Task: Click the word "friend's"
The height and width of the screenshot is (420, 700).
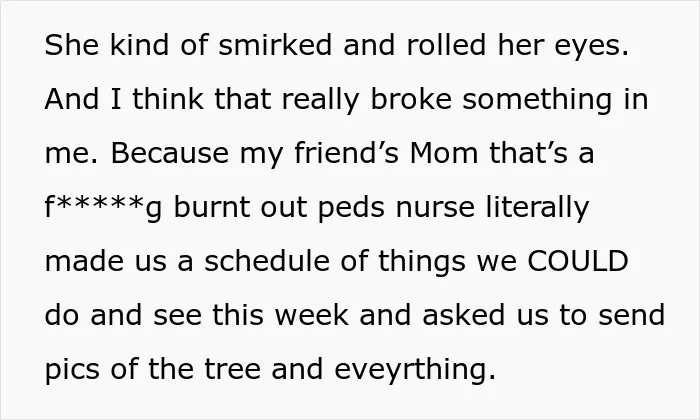Action: (346, 152)
